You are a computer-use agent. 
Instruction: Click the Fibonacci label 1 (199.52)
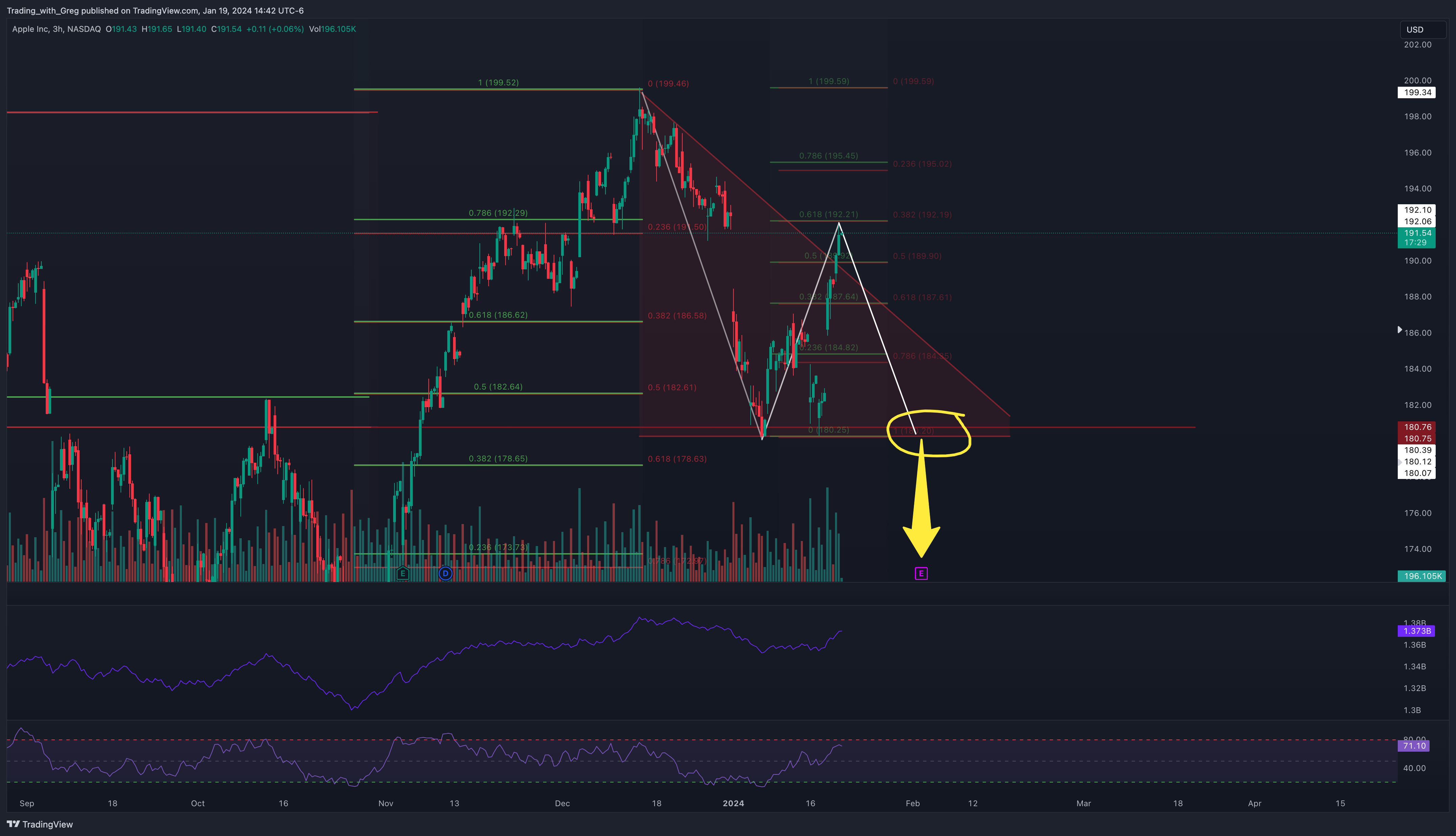point(498,82)
